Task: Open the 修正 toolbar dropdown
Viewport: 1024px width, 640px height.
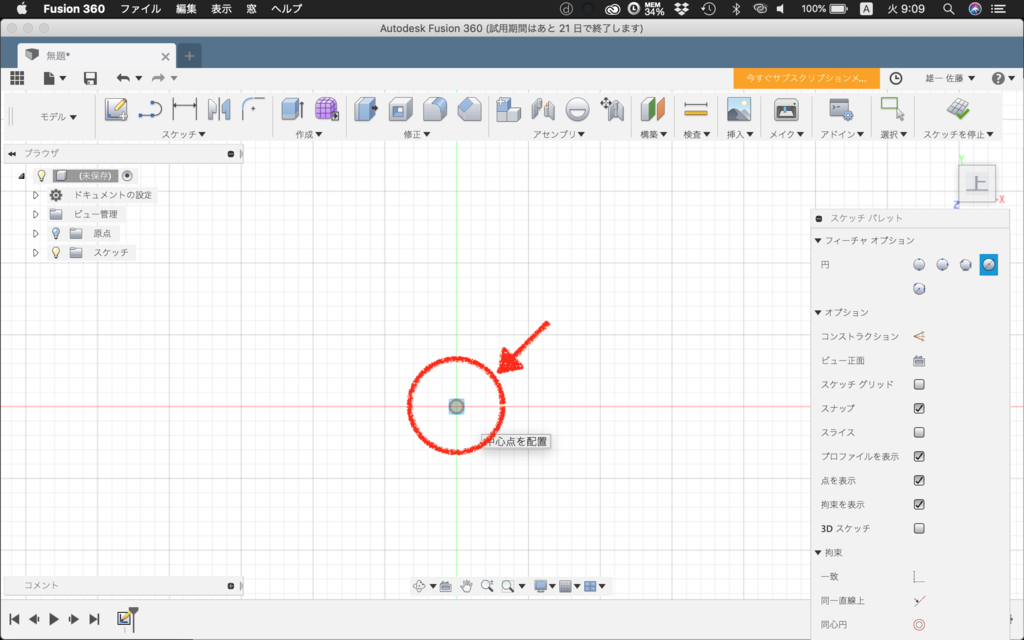Action: tap(417, 134)
